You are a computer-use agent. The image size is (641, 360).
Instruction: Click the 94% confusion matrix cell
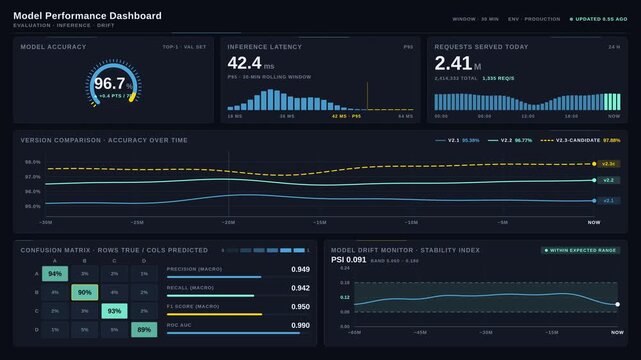tap(55, 274)
